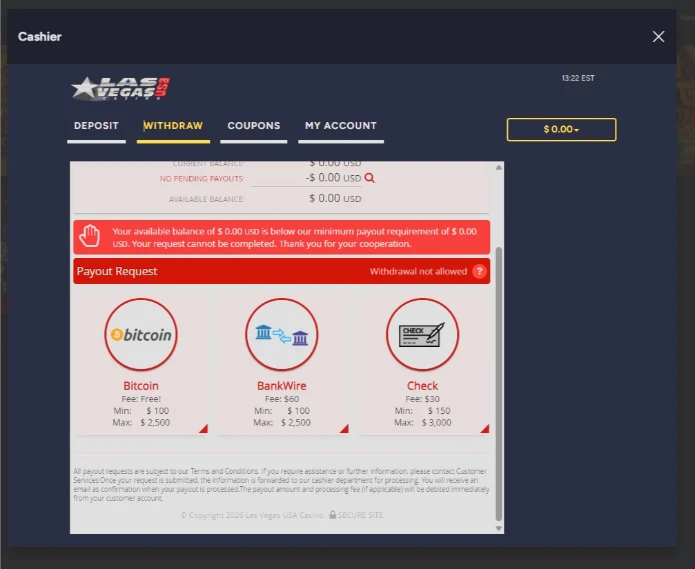Click the stop hand icon in alert
Image resolution: width=695 pixels, height=569 pixels.
91,237
